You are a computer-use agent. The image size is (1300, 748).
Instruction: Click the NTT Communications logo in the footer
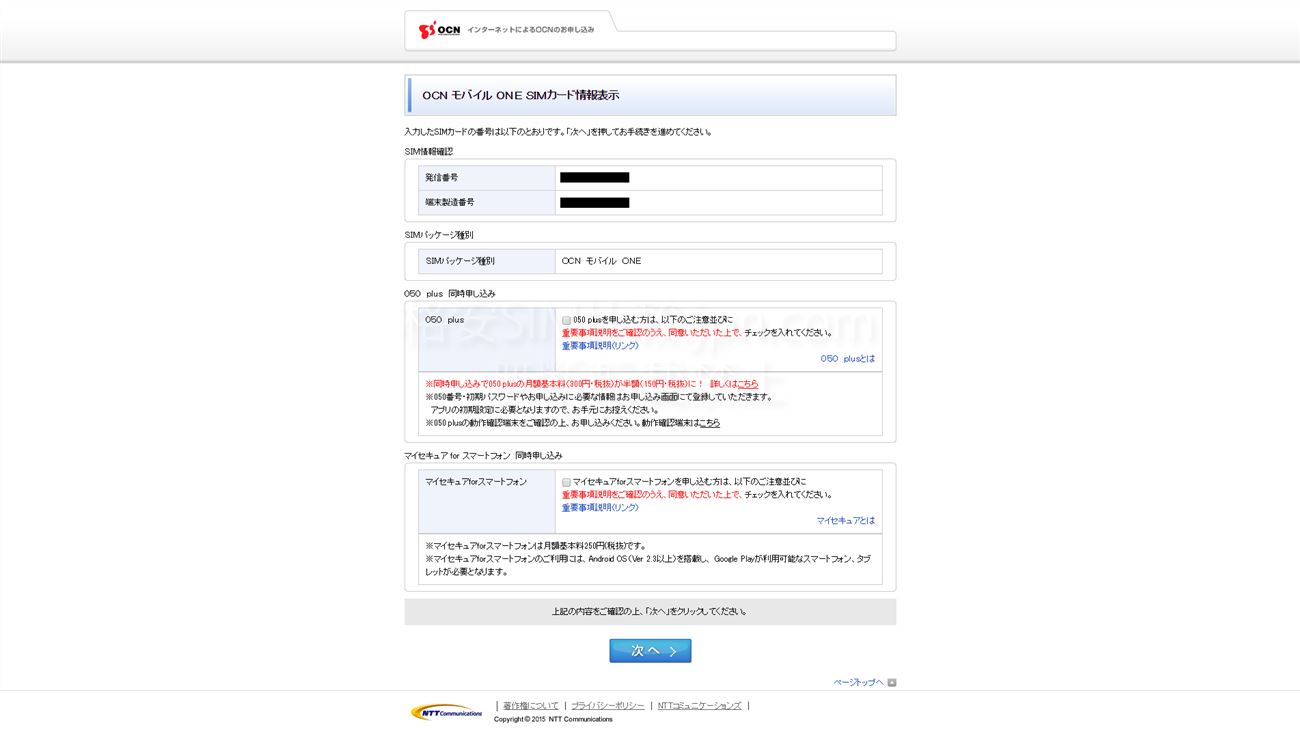446,712
